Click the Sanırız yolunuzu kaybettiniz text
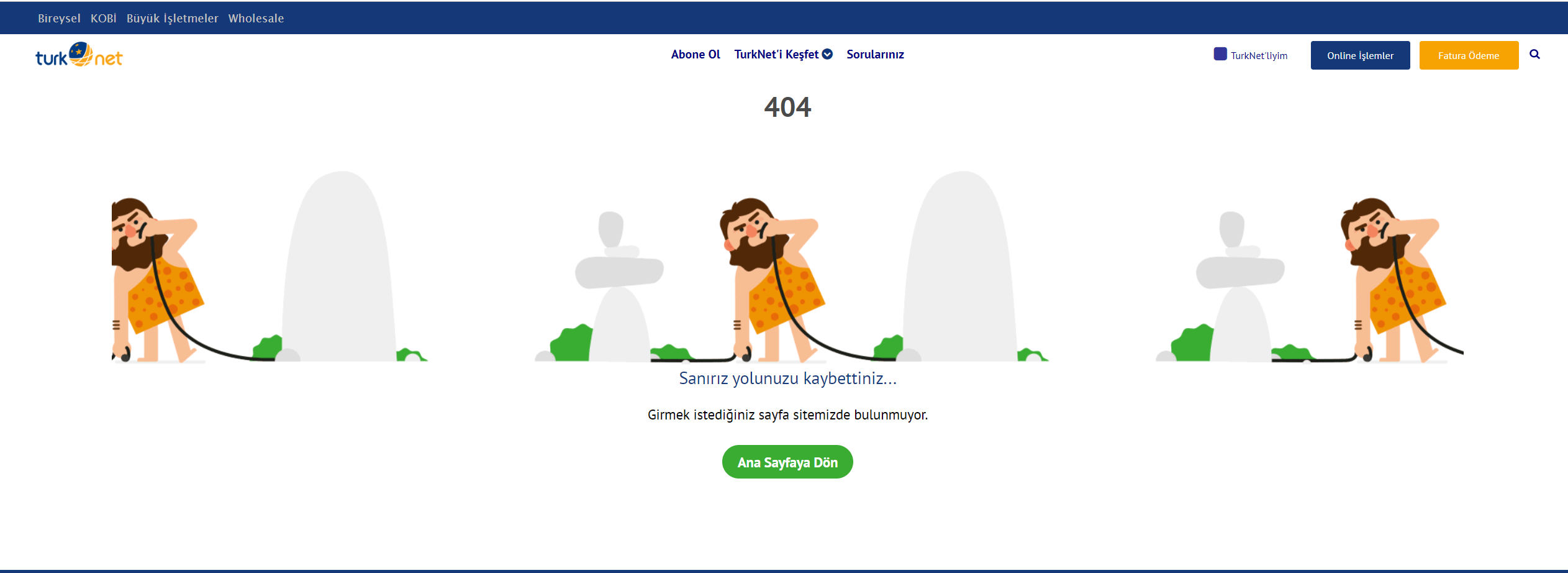 tap(787, 378)
